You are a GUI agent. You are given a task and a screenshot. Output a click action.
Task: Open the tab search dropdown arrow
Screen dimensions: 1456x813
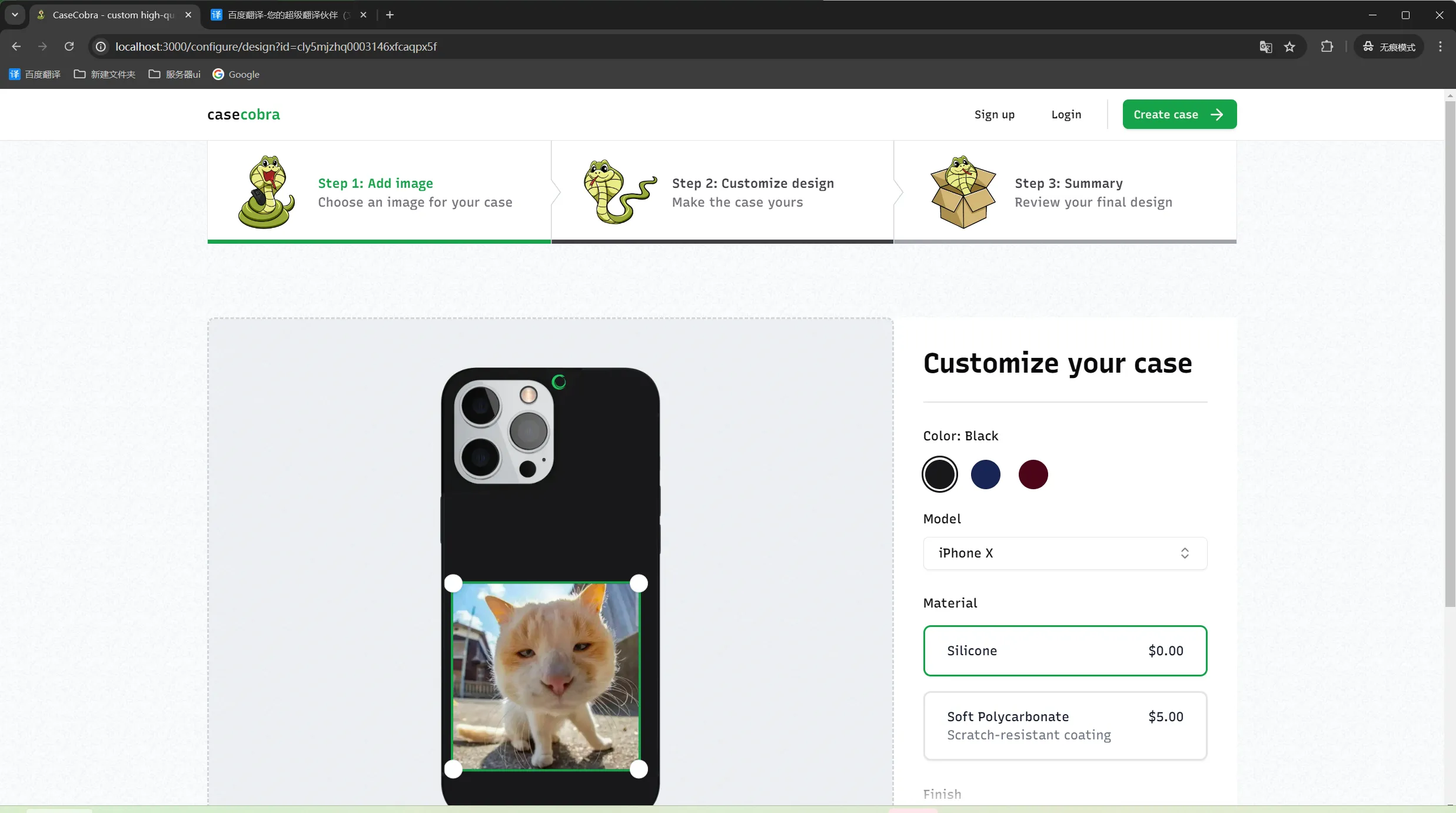coord(15,15)
